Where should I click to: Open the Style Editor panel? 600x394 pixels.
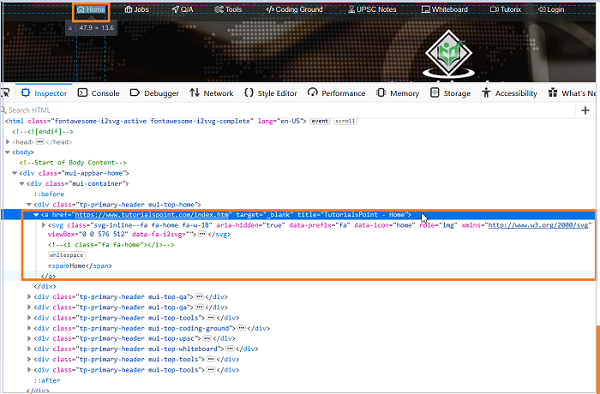[x=271, y=93]
